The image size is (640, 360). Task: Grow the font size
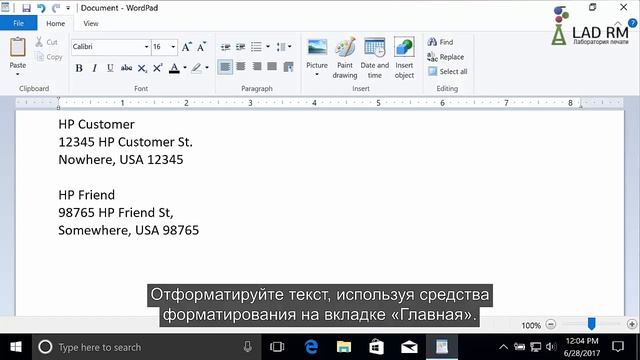(x=187, y=47)
